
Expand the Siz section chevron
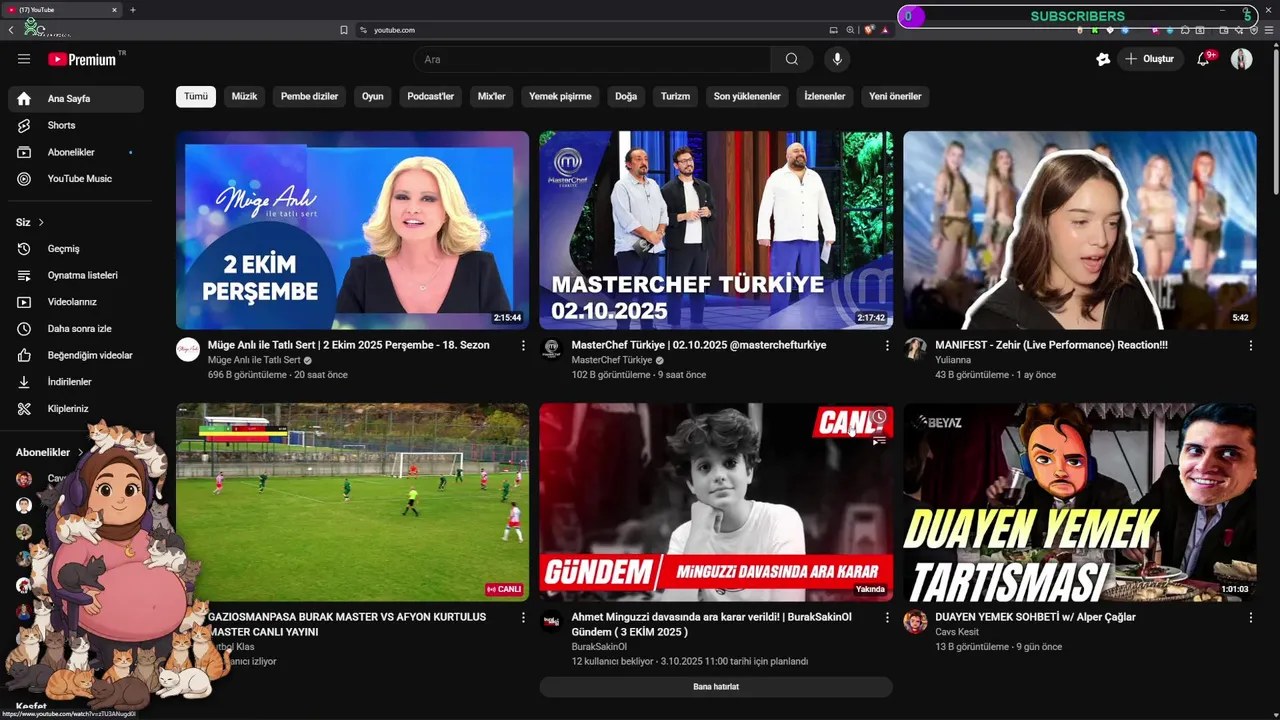click(x=41, y=222)
